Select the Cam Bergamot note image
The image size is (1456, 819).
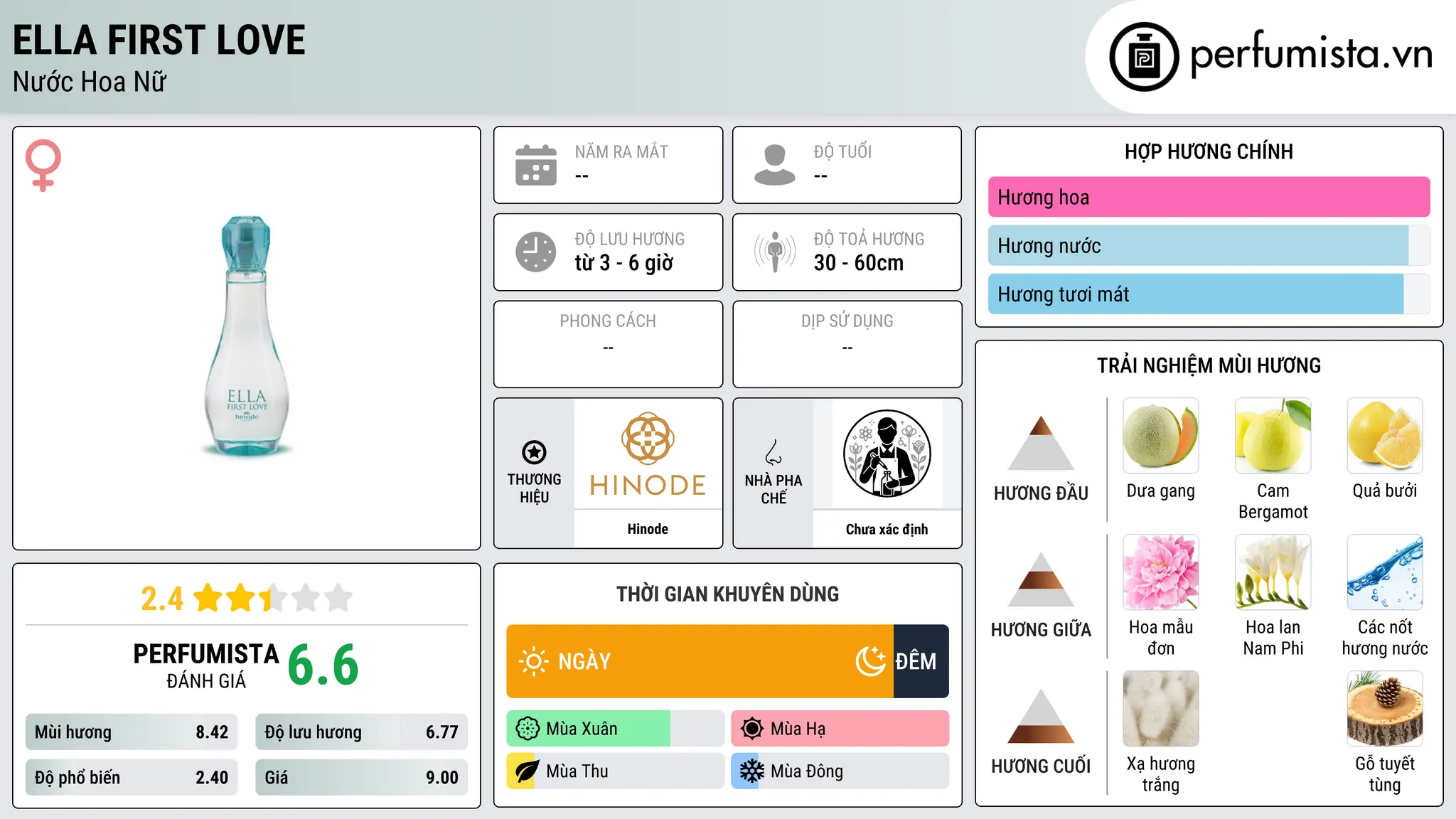[1273, 436]
